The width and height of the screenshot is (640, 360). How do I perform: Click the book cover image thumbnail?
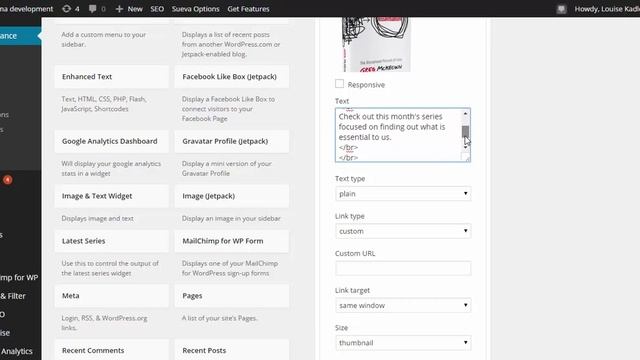click(376, 44)
